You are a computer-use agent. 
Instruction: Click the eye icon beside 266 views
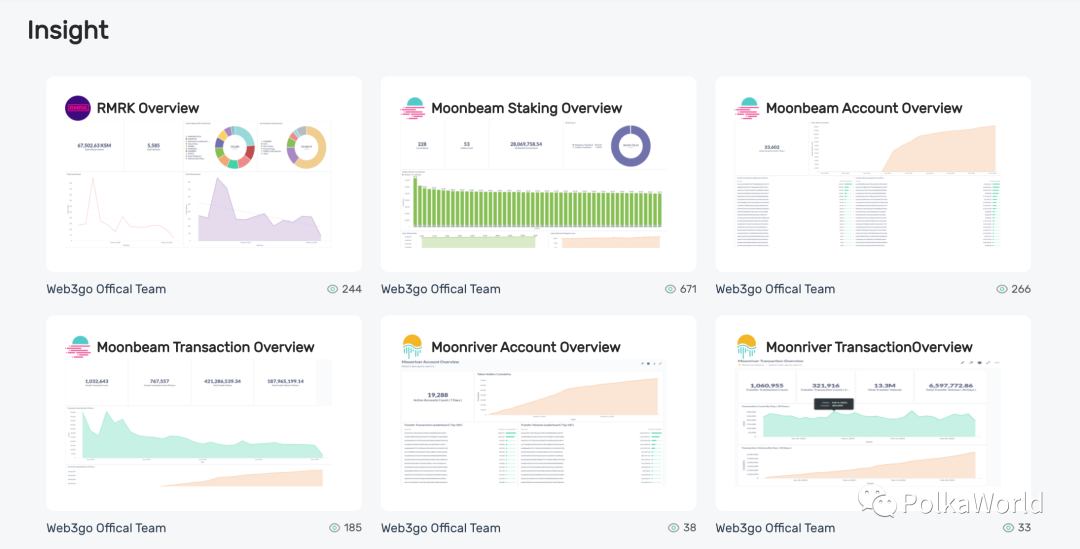1002,289
